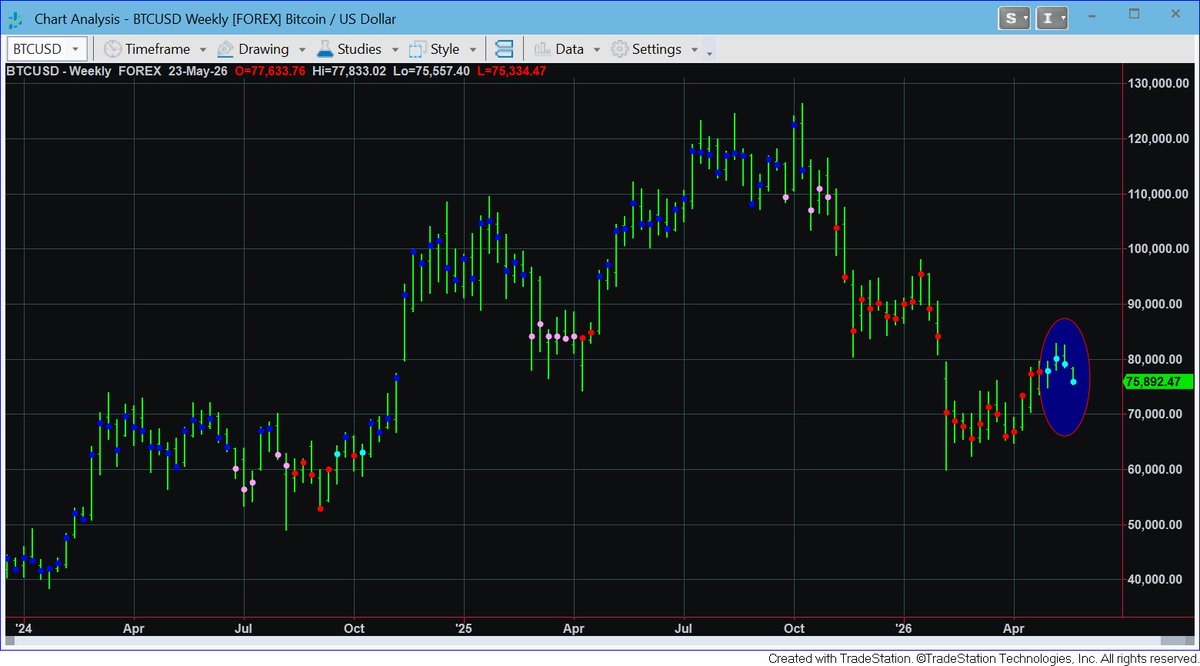Viewport: 1200px width, 666px height.
Task: Click the 130,000.00 price axis label
Action: coord(1159,84)
